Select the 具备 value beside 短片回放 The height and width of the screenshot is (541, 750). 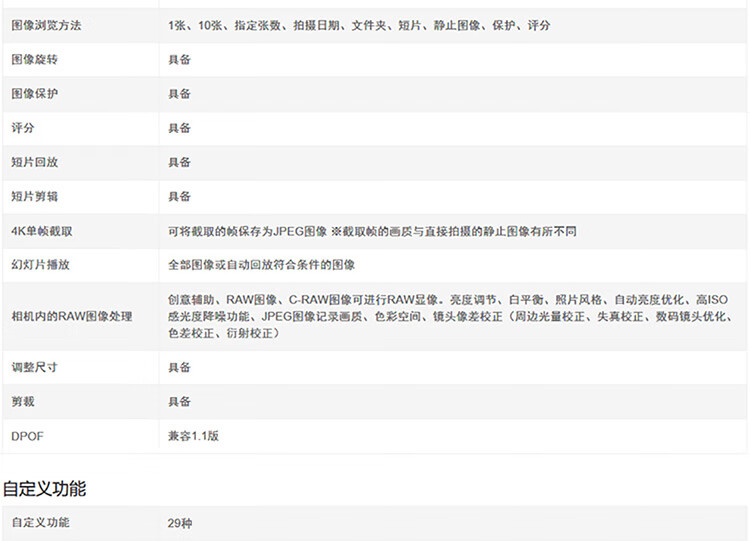pyautogui.click(x=179, y=162)
